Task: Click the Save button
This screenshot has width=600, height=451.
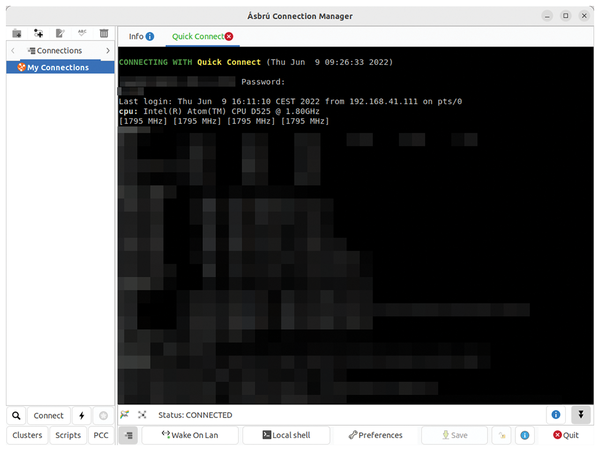Action: (455, 435)
